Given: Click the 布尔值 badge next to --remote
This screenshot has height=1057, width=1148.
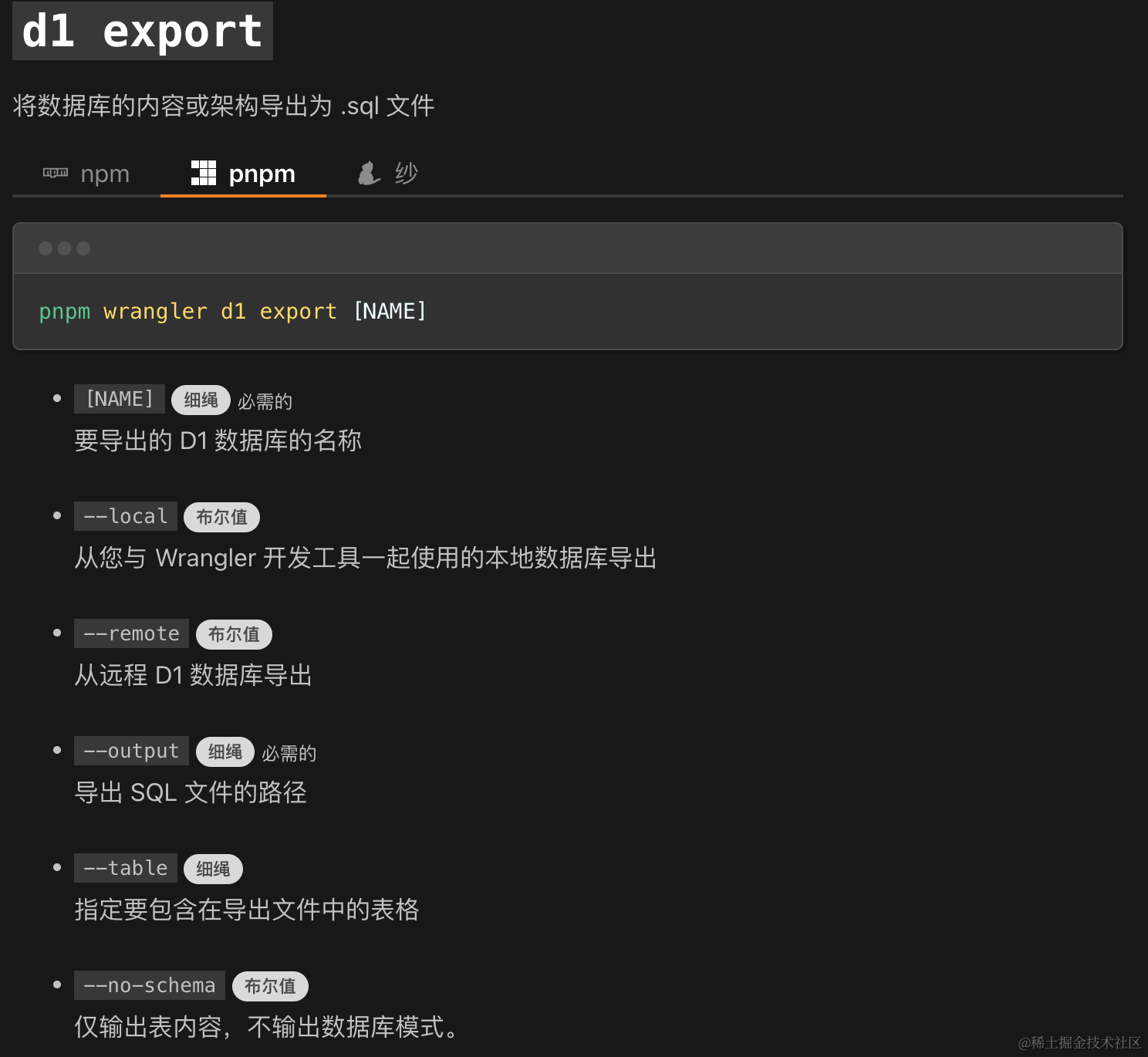Looking at the screenshot, I should (234, 634).
